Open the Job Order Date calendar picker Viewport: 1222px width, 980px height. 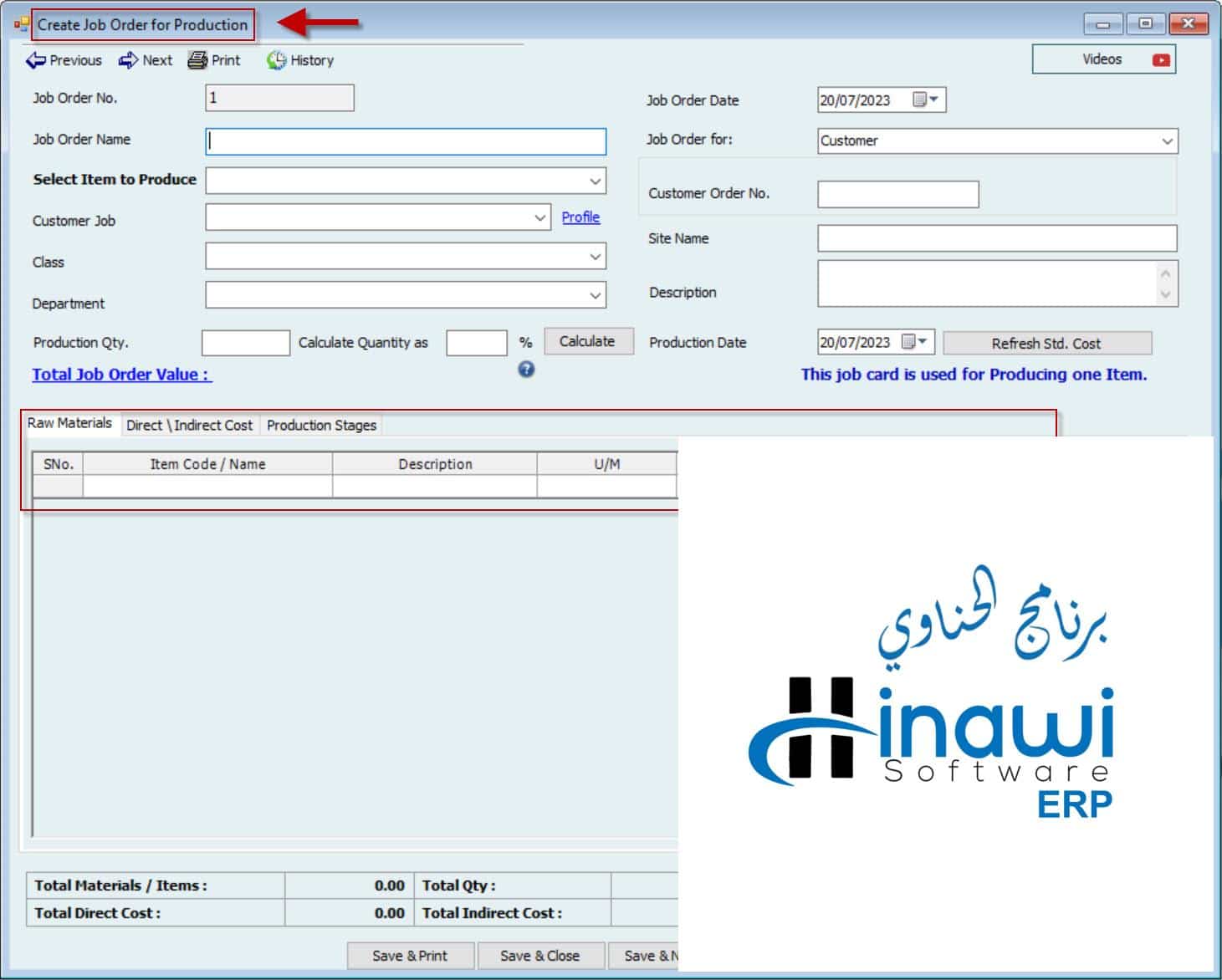924,100
